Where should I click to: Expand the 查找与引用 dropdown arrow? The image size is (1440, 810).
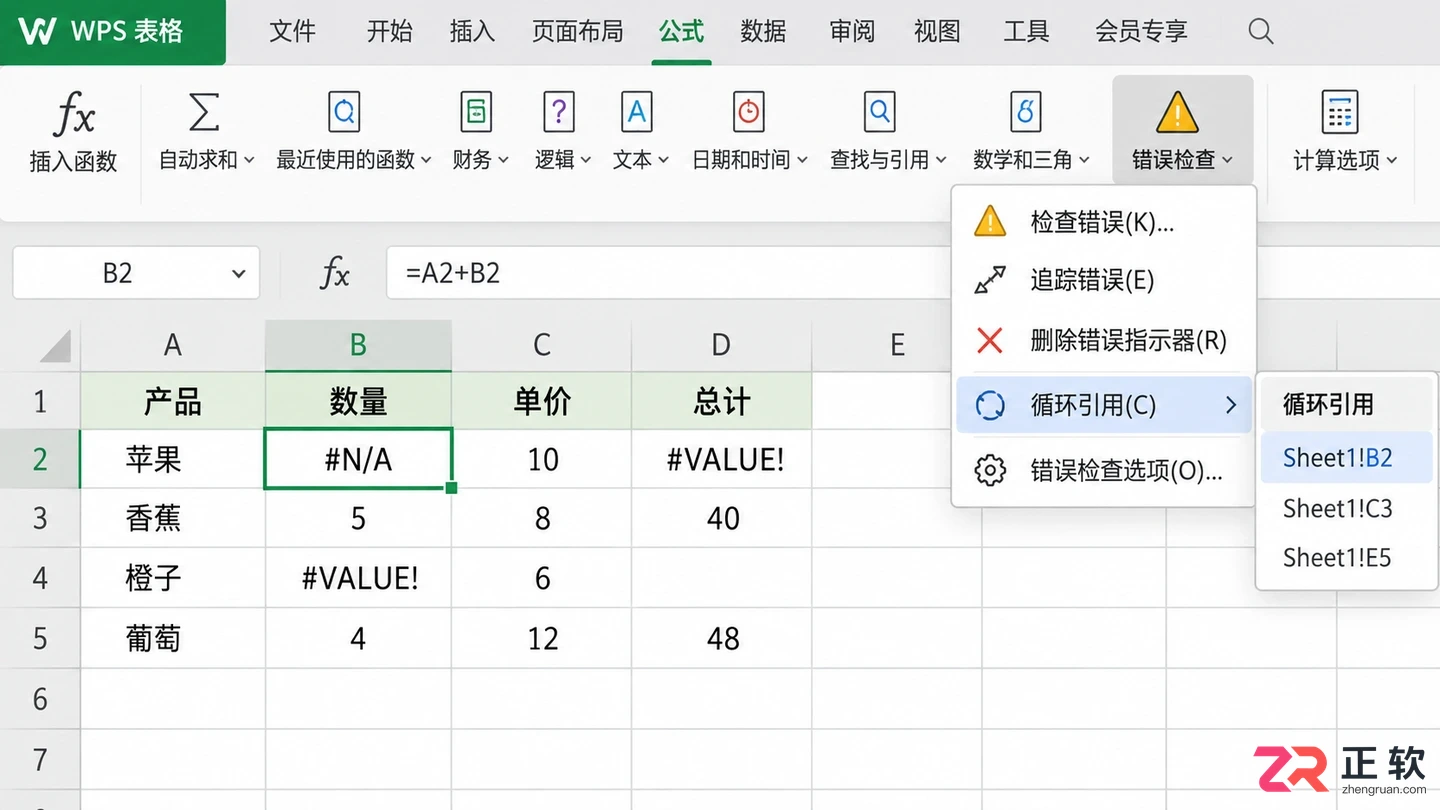pos(943,160)
